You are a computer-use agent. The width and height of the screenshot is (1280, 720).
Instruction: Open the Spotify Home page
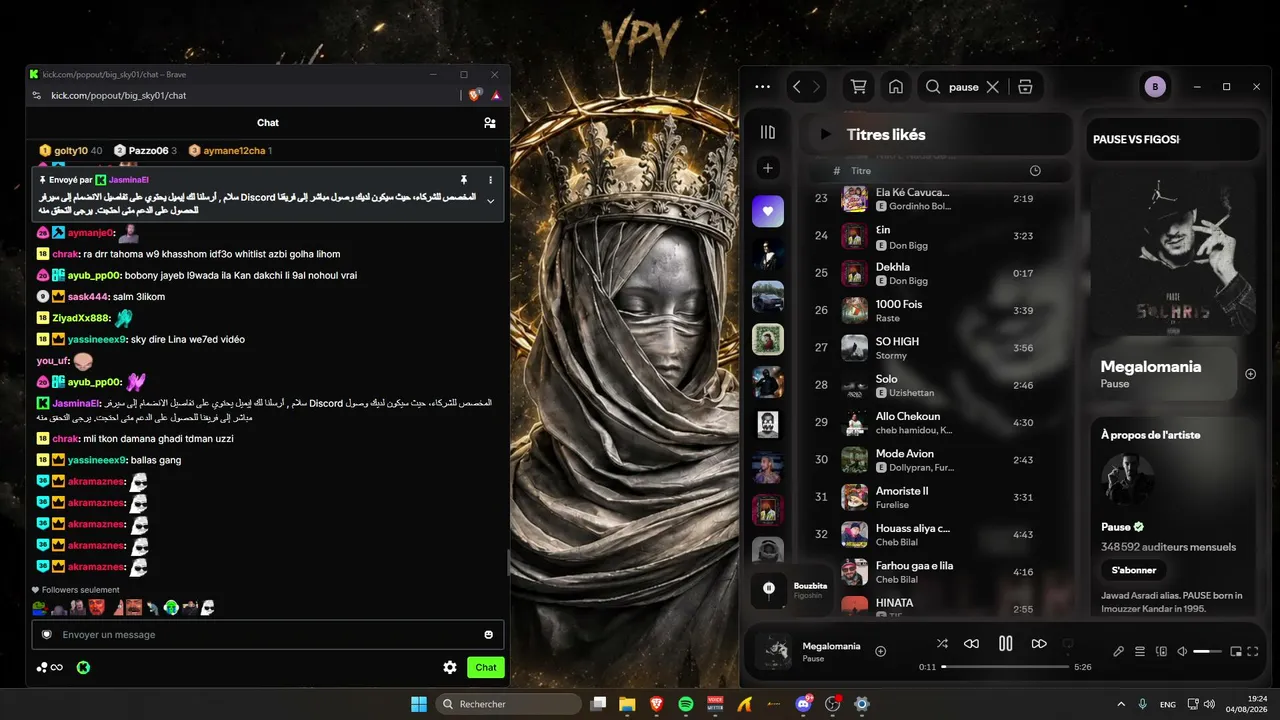(x=896, y=87)
